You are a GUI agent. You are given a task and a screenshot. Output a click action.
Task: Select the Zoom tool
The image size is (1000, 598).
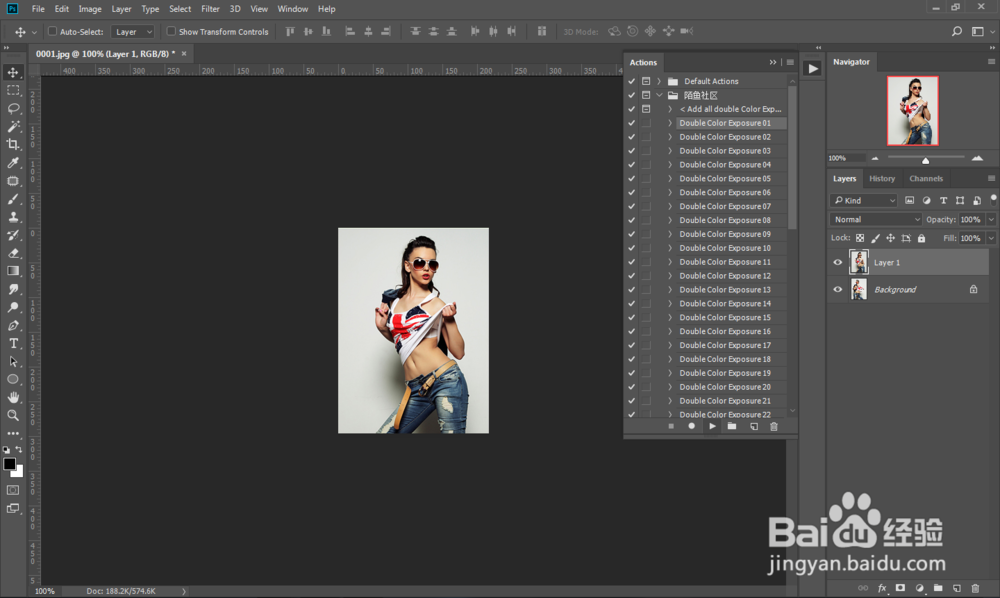(x=13, y=415)
